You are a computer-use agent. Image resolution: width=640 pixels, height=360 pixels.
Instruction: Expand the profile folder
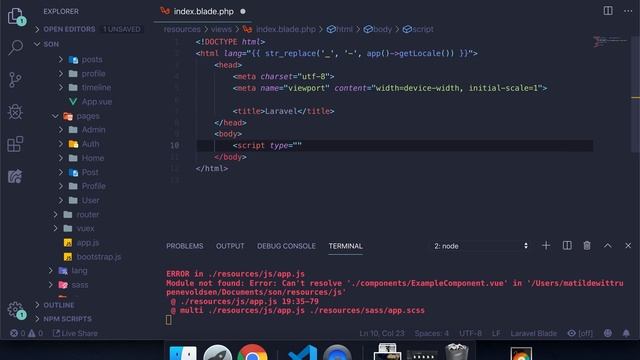coord(93,74)
